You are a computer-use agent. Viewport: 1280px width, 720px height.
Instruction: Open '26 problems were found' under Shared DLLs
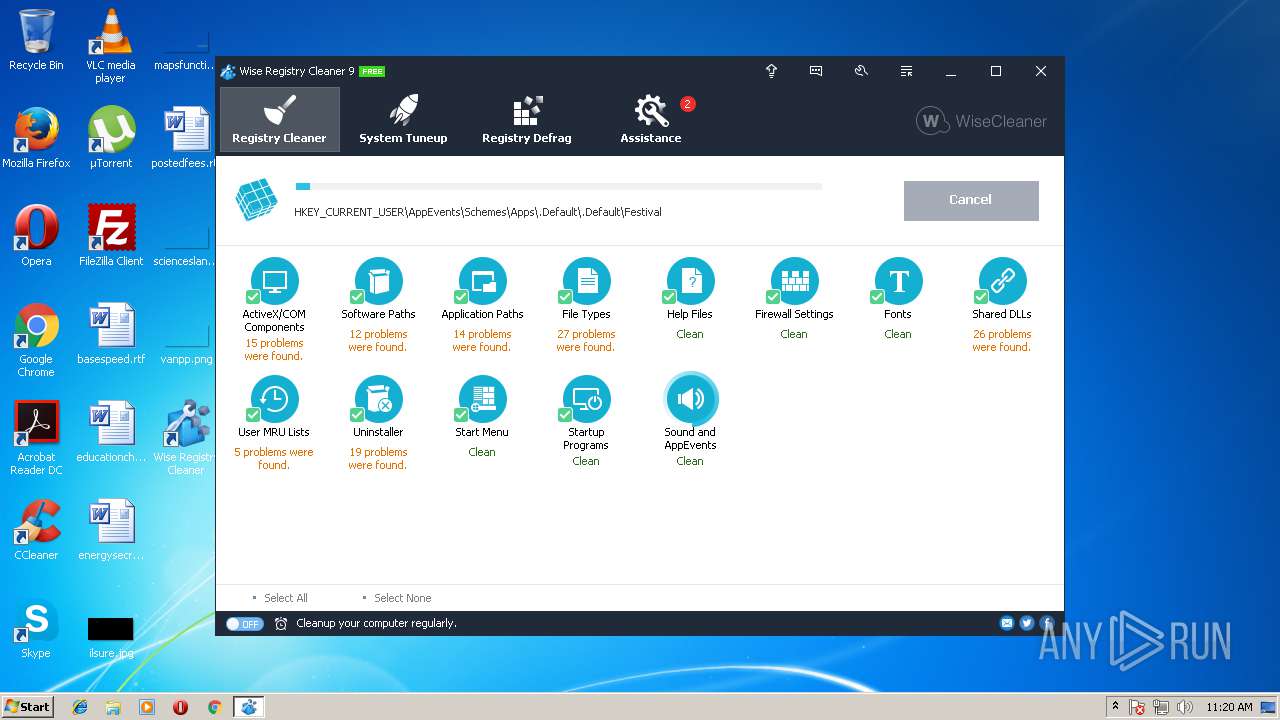point(1002,341)
